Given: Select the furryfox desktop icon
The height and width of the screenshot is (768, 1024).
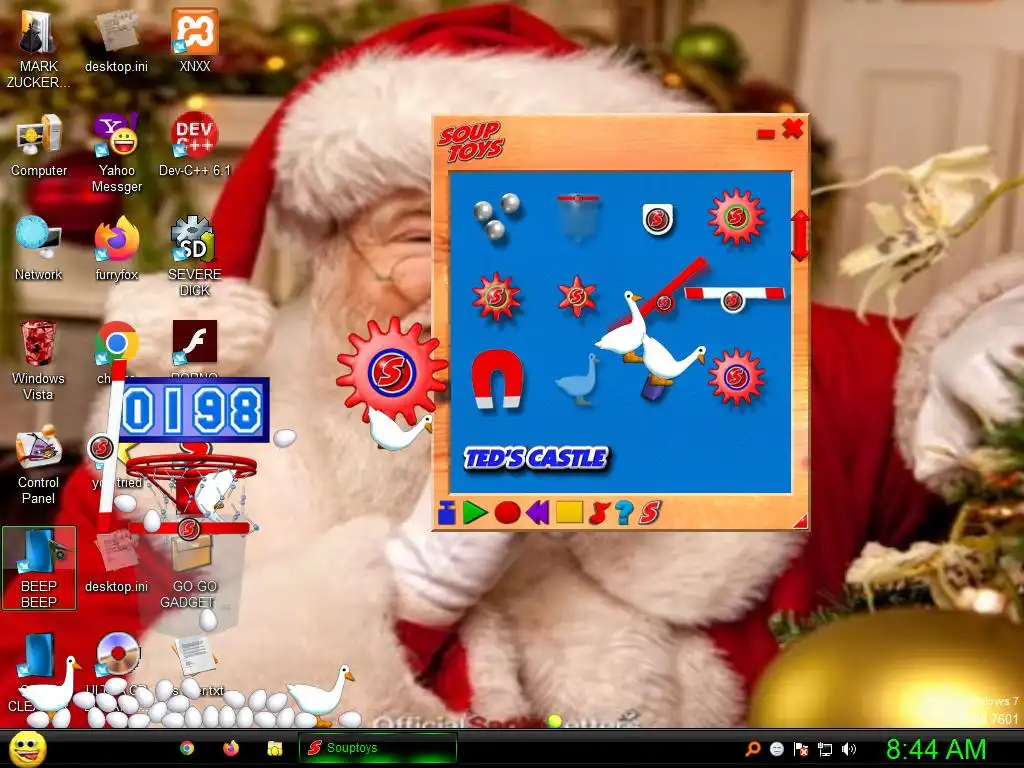Looking at the screenshot, I should (116, 249).
